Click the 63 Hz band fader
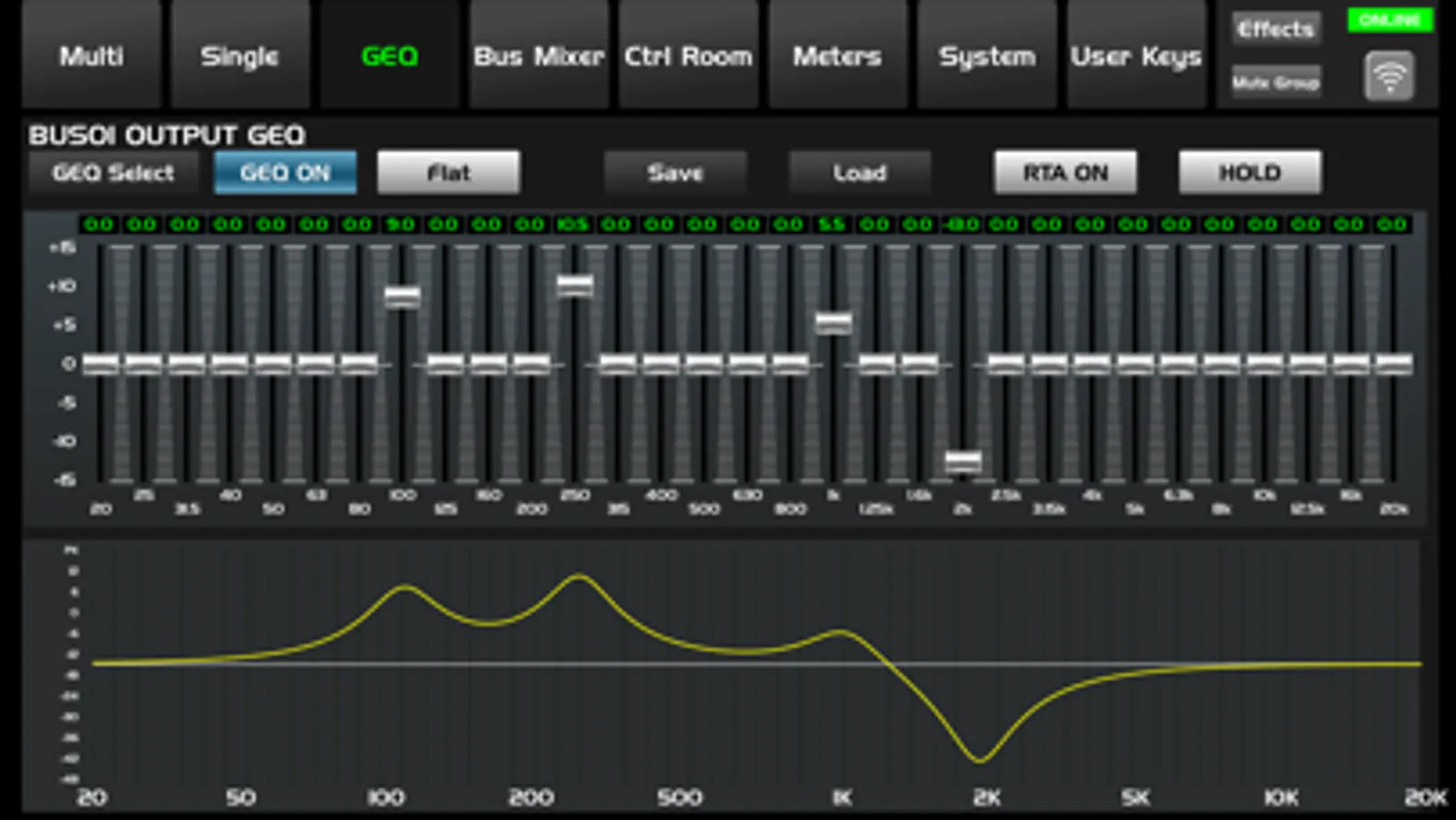 [316, 364]
